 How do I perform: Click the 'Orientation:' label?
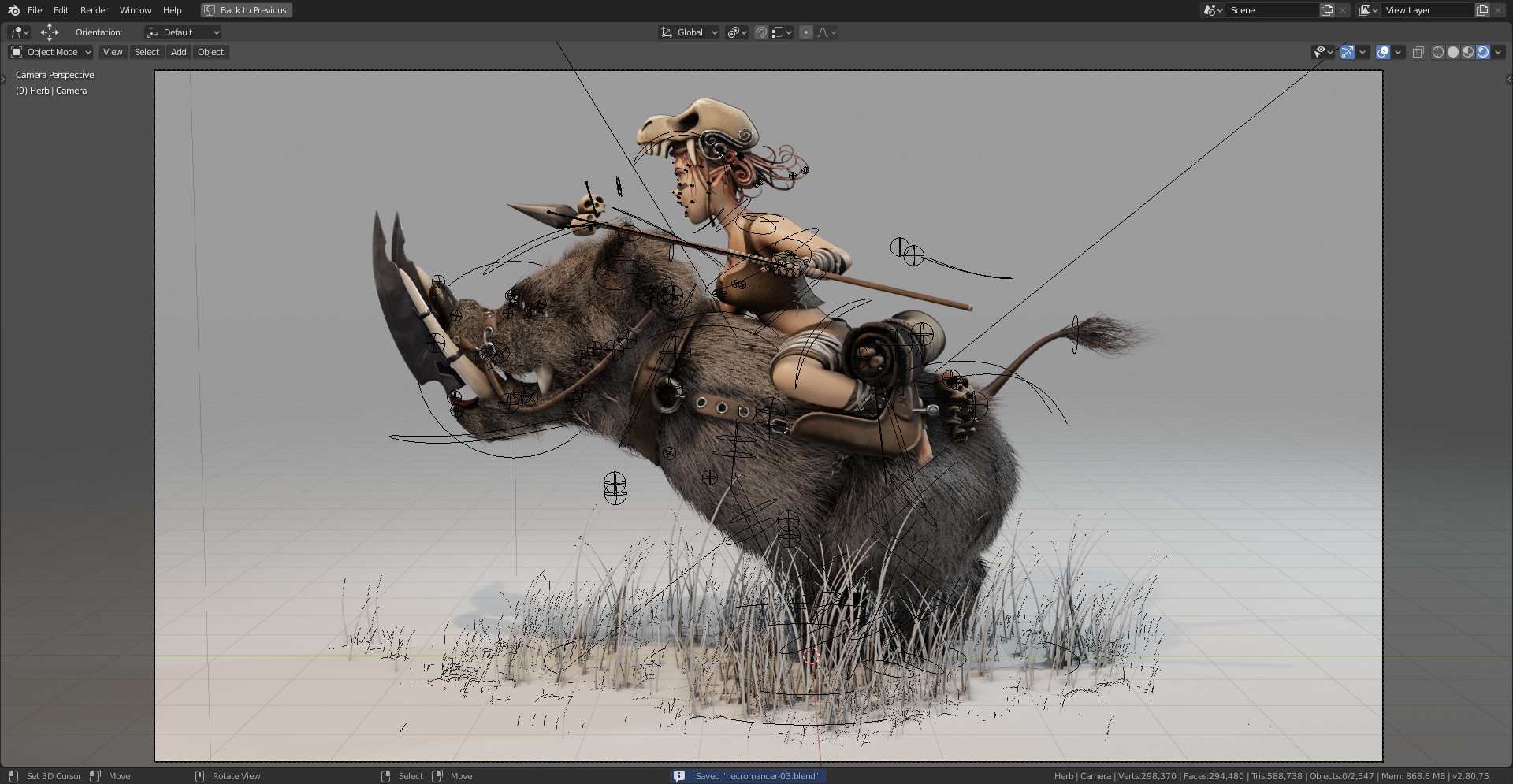pos(99,32)
